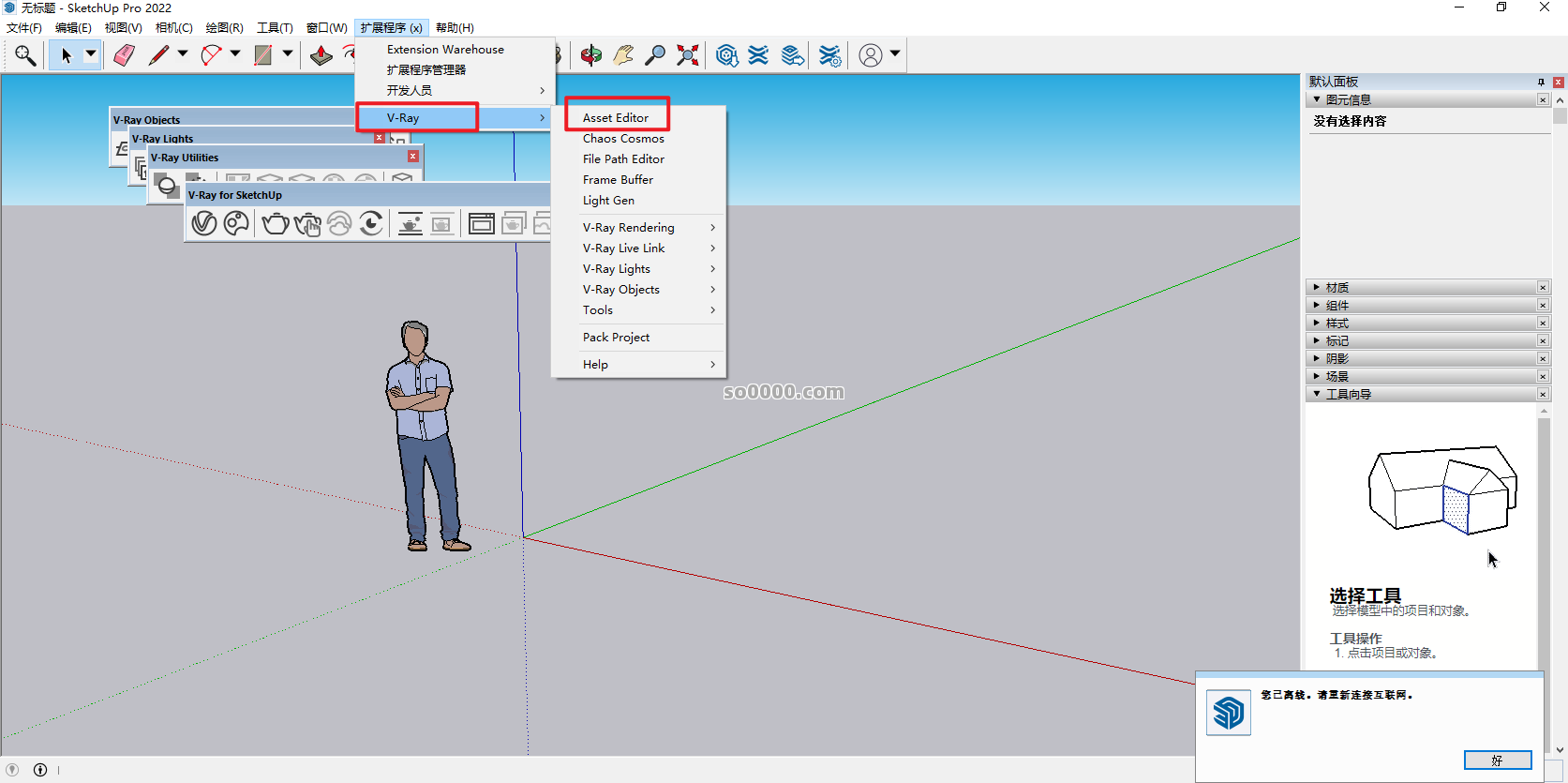
Task: Click the Zoom Extents toolbar icon
Action: [x=688, y=55]
